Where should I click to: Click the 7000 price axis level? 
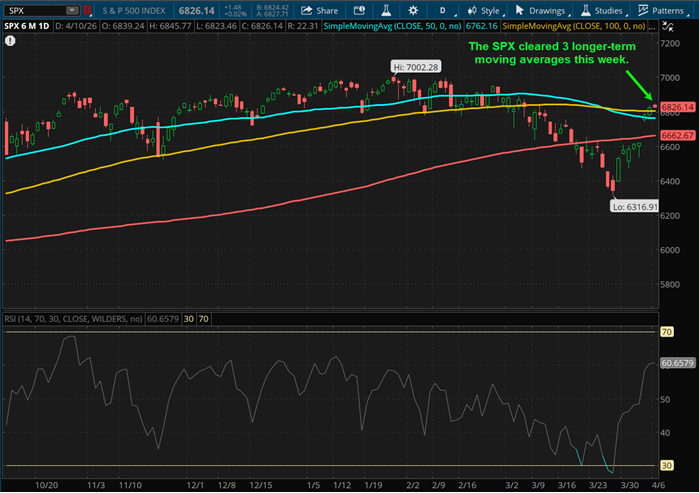[x=670, y=78]
